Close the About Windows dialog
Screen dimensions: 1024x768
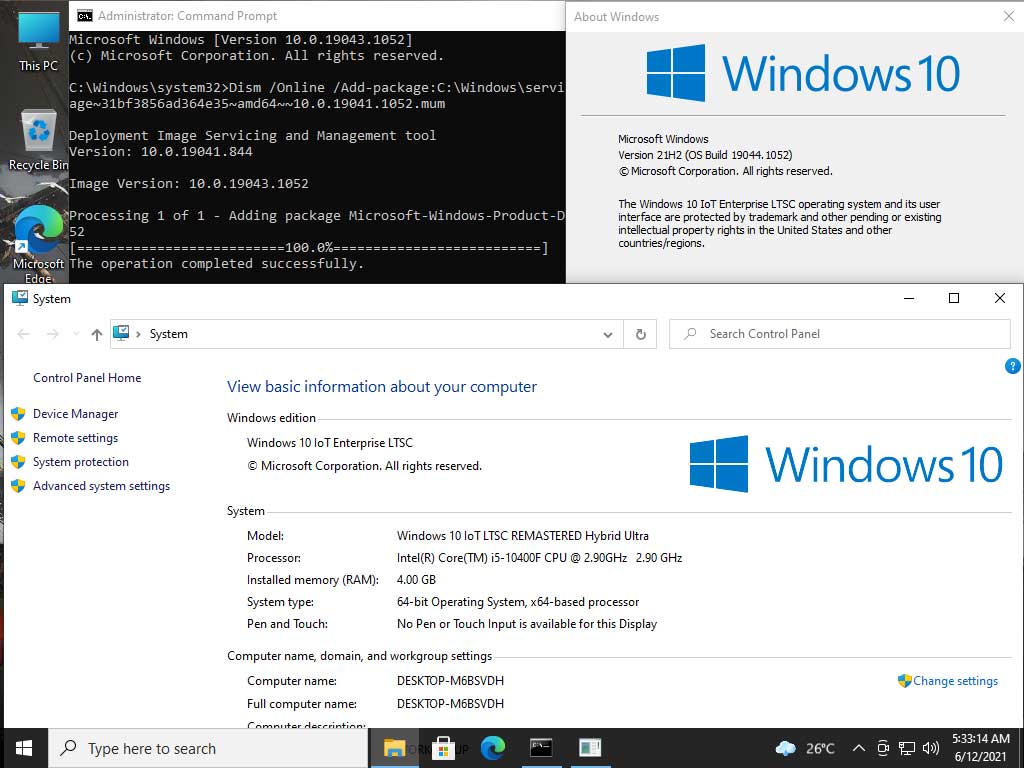point(1008,16)
